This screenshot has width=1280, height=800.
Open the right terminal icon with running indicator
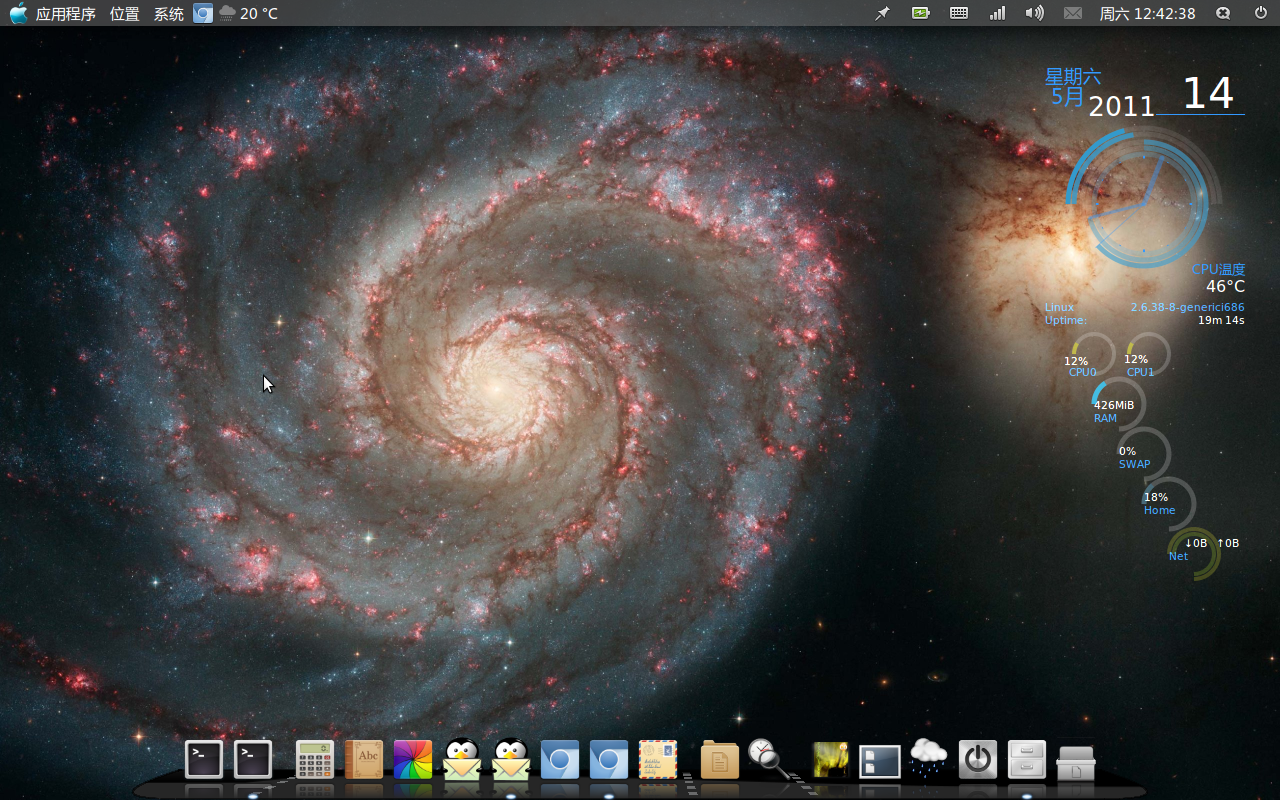point(253,760)
